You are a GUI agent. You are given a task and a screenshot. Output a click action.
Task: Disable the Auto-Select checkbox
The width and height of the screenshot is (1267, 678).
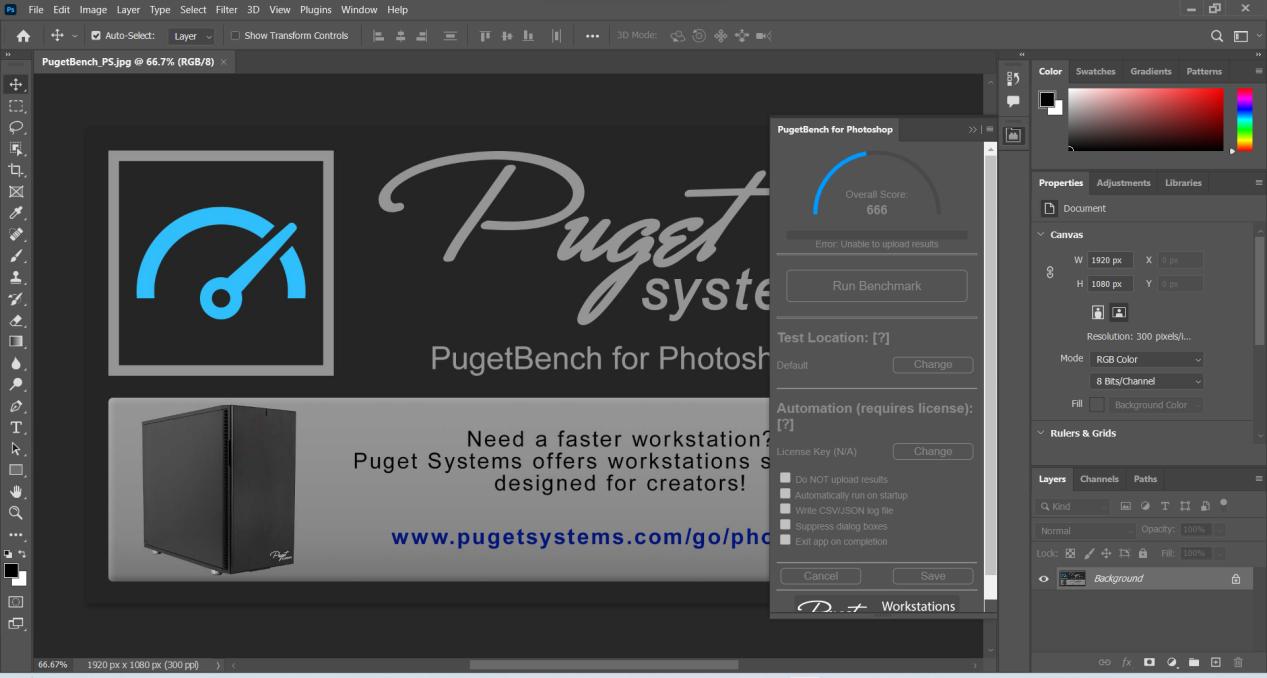96,36
